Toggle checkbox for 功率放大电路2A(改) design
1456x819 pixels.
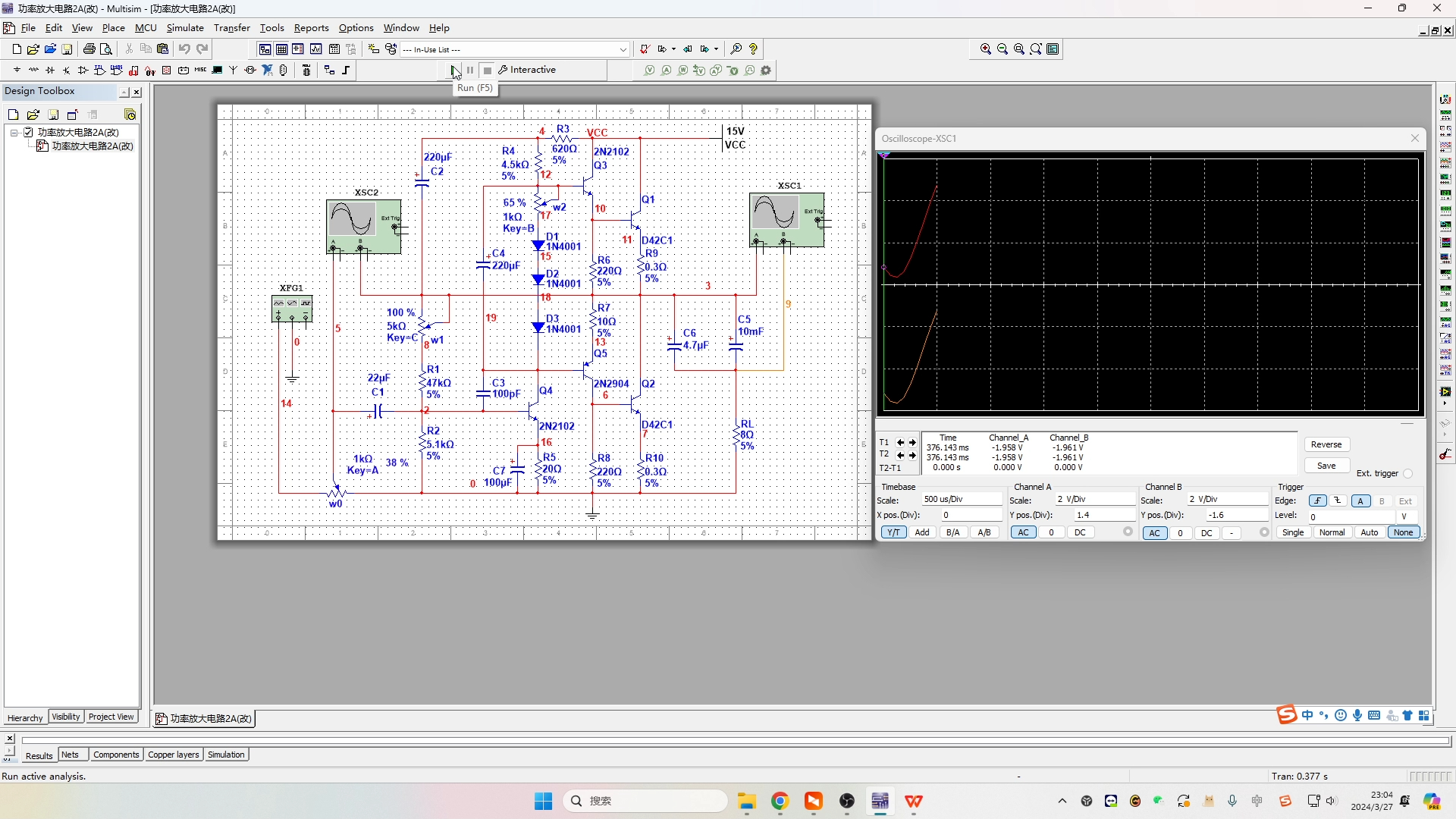pyautogui.click(x=29, y=133)
